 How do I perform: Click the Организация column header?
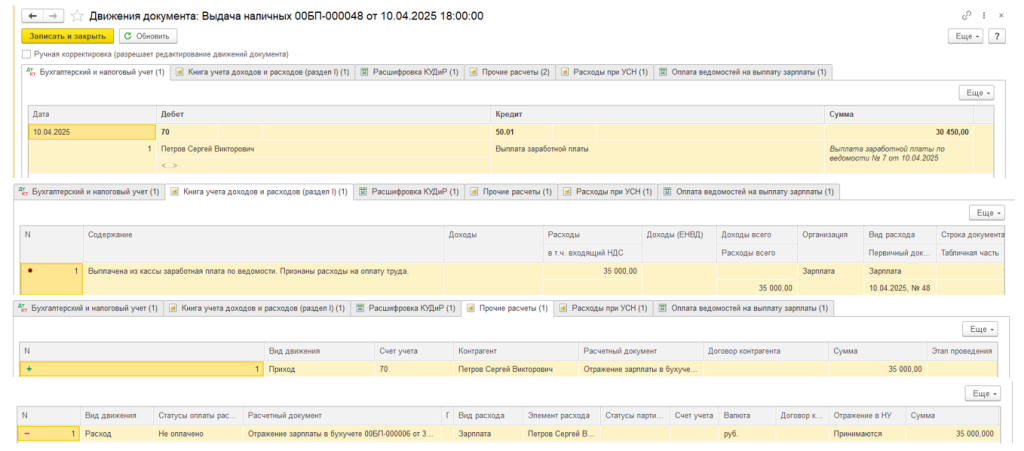click(x=829, y=234)
